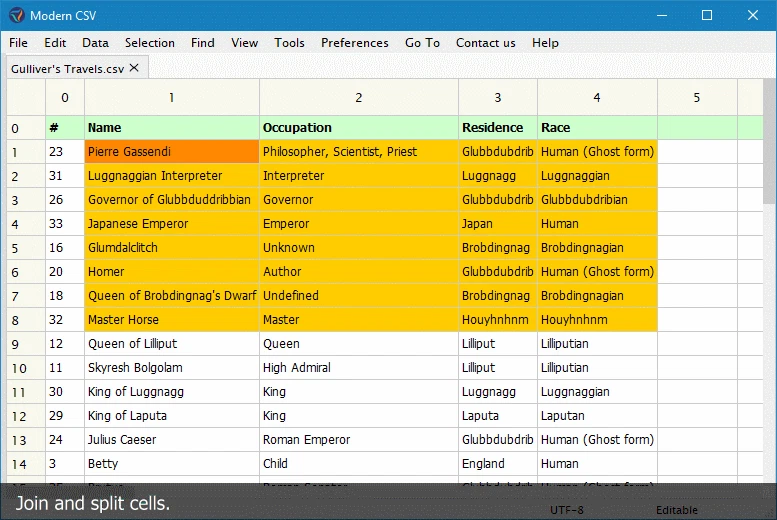
Task: Select row header 9
Action: 26,344
